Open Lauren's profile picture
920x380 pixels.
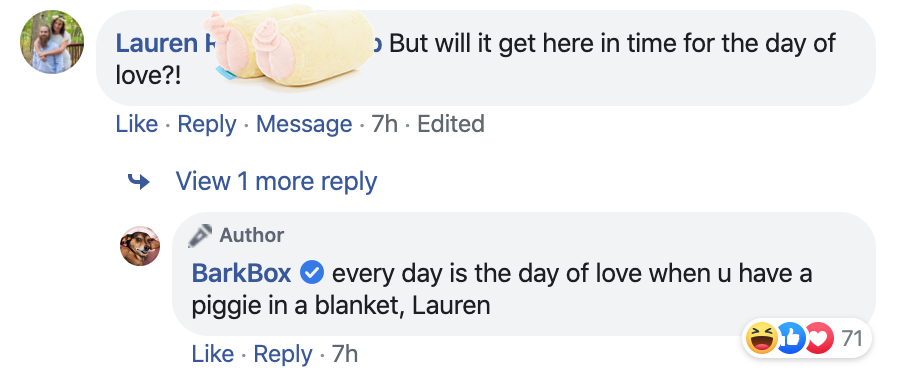coord(52,42)
